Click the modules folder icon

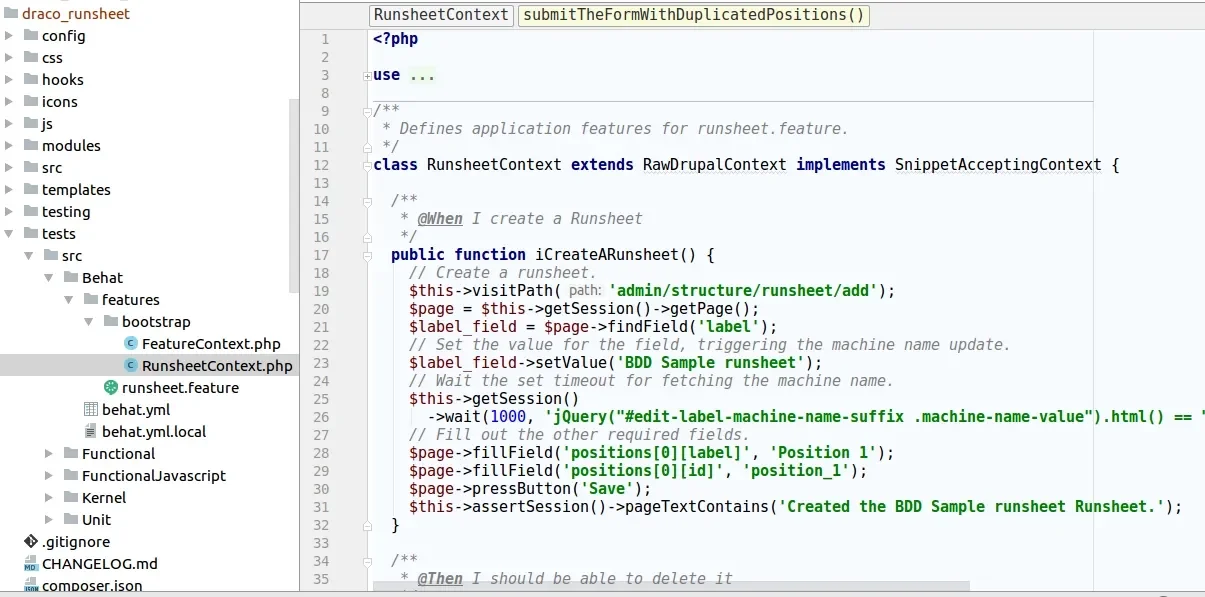coord(30,145)
